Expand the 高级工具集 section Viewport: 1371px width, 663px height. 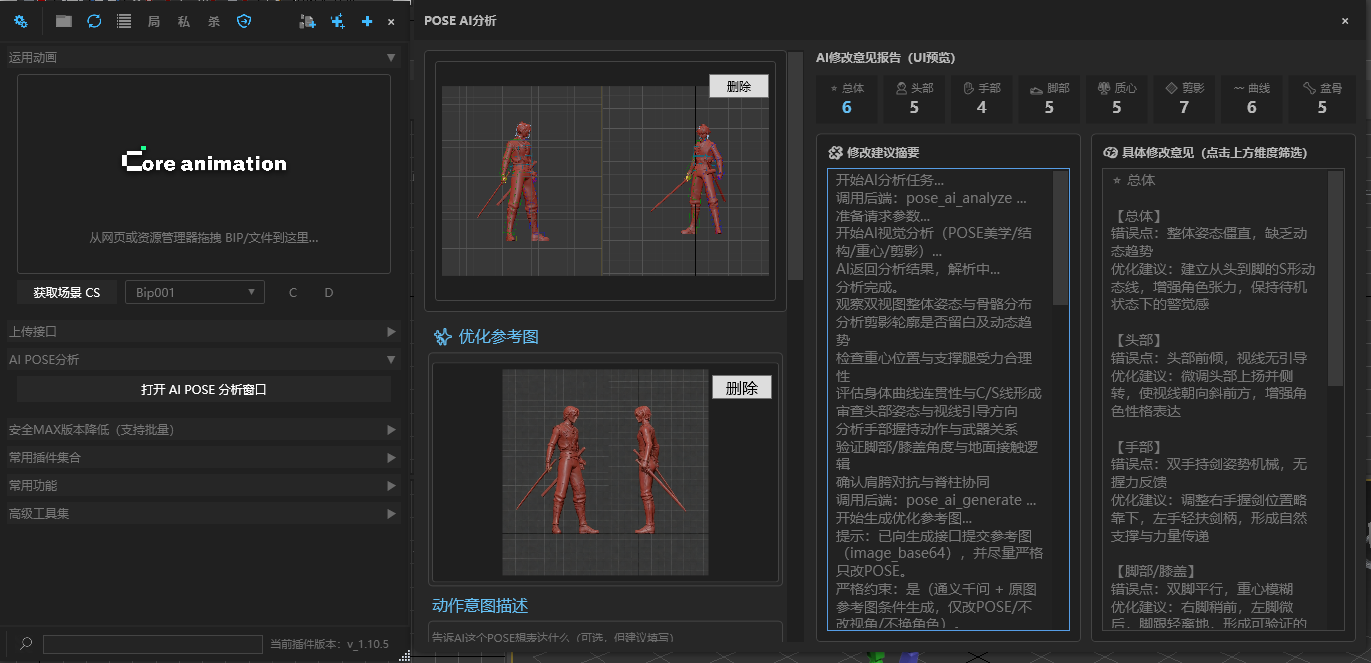point(204,514)
